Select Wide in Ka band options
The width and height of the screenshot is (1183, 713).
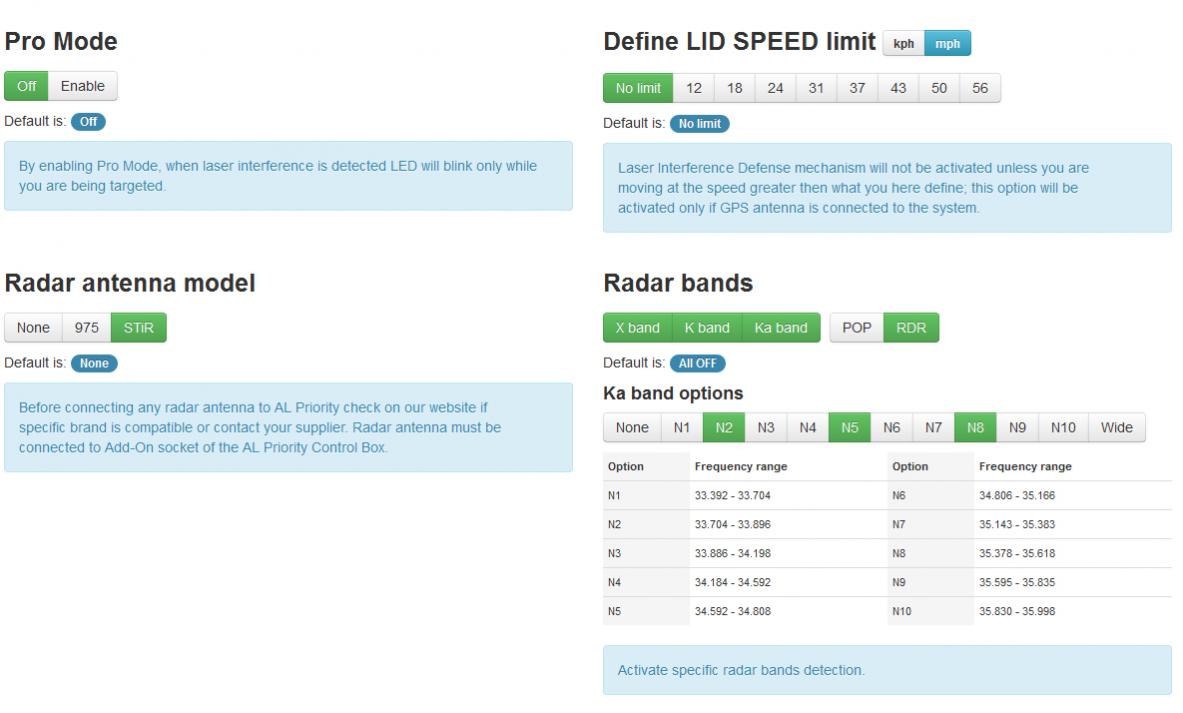point(1116,428)
